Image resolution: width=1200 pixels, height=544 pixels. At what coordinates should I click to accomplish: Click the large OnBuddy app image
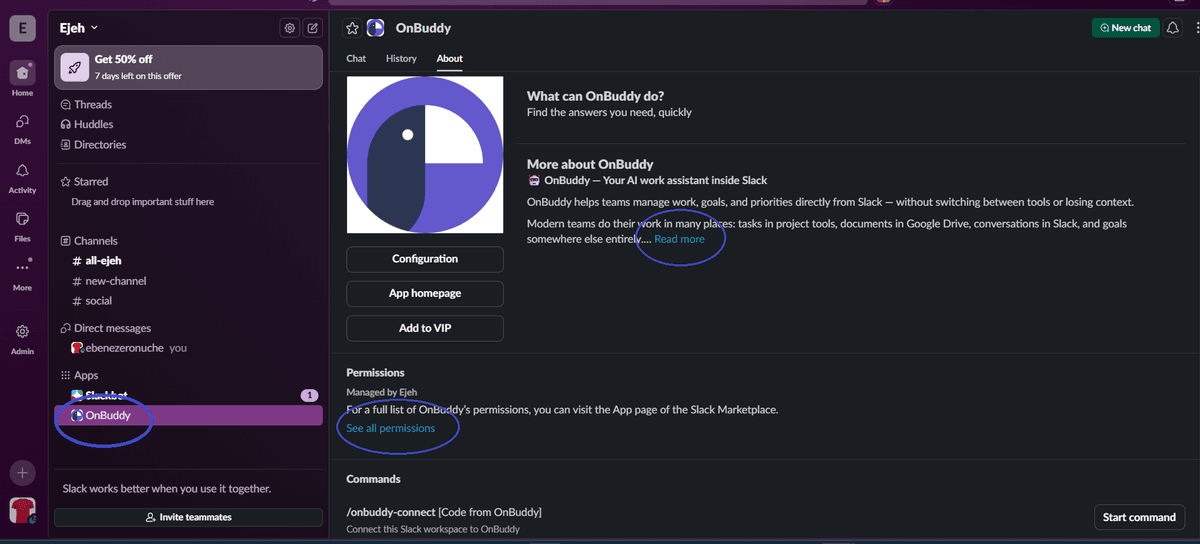[425, 154]
